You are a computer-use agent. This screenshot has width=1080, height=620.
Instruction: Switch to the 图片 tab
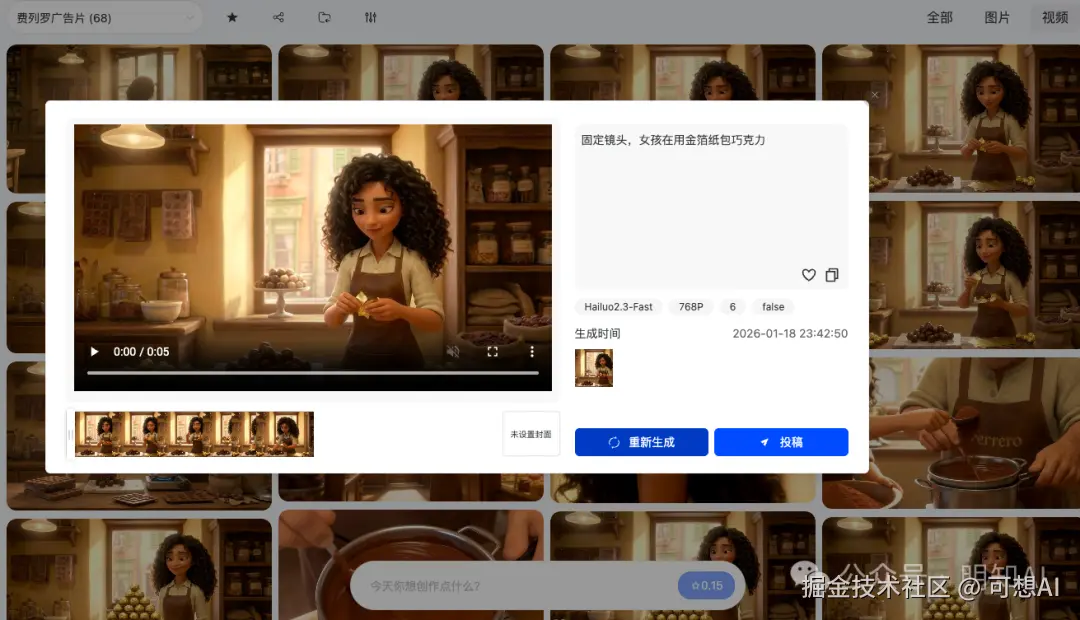click(x=997, y=18)
